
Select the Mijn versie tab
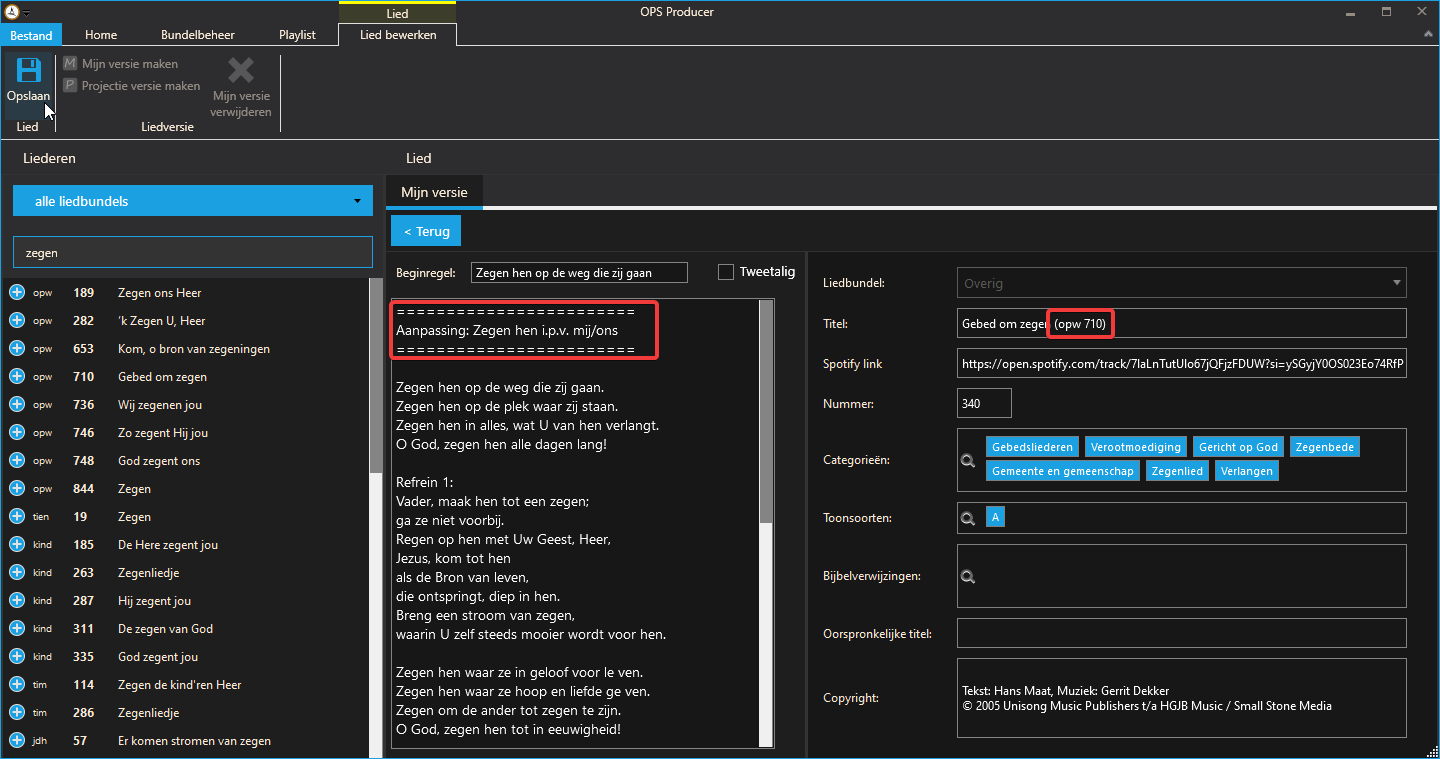click(434, 193)
